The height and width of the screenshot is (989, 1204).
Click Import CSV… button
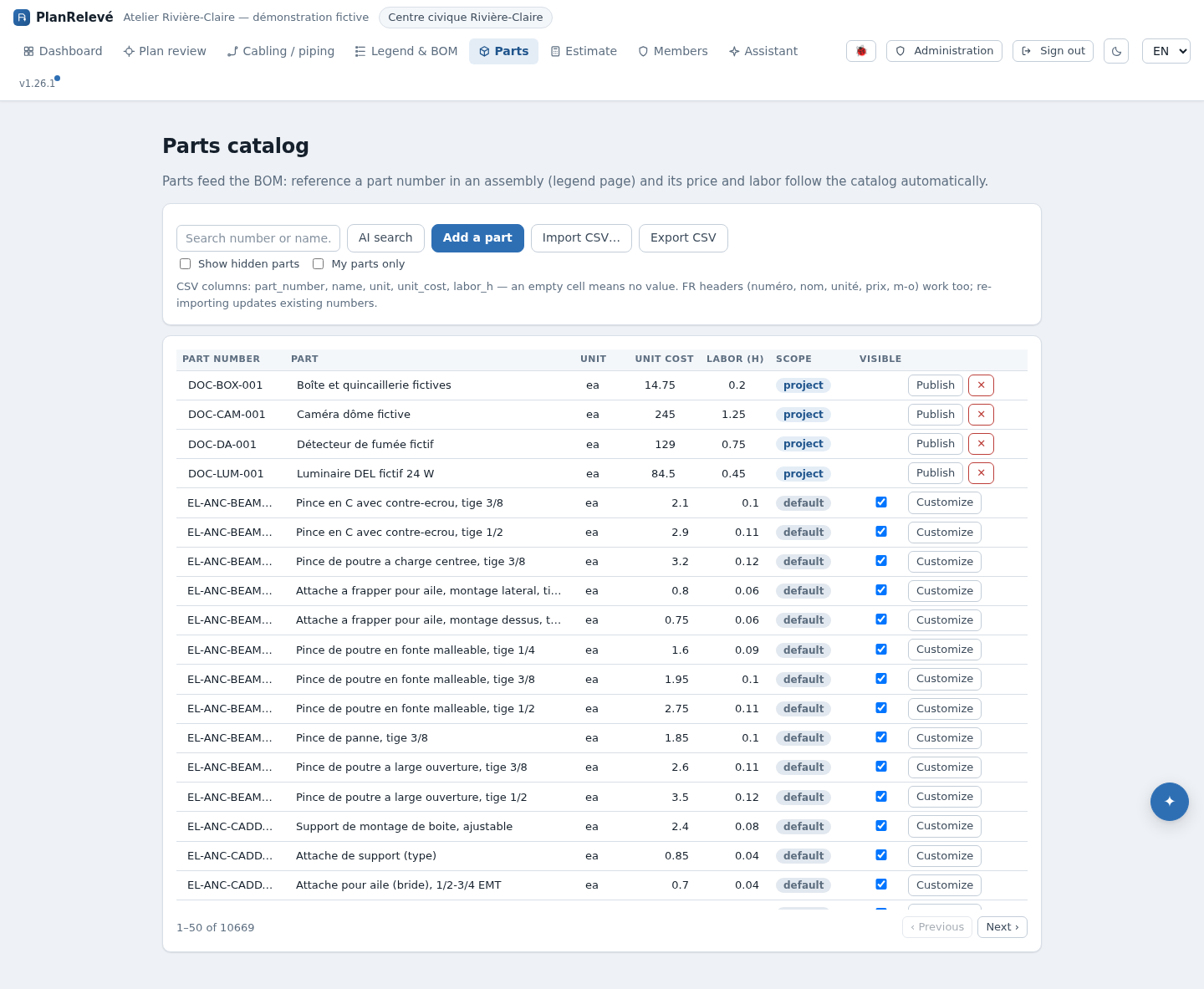(581, 238)
